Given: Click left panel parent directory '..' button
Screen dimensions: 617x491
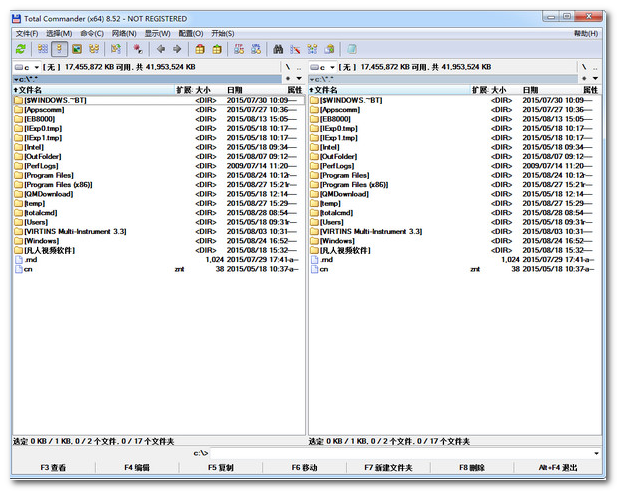Looking at the screenshot, I should pyautogui.click(x=299, y=67).
